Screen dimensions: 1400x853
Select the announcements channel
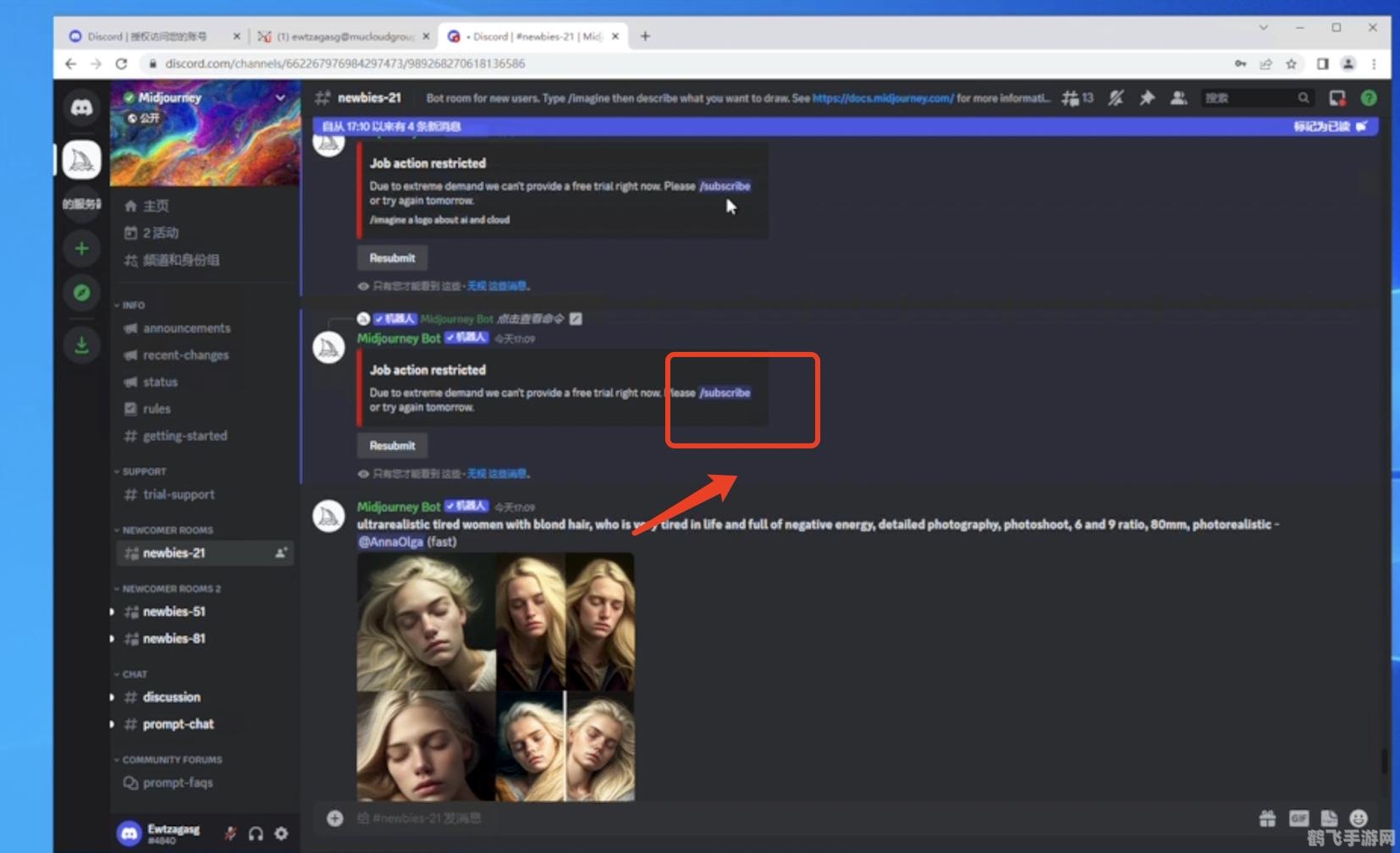(x=186, y=328)
